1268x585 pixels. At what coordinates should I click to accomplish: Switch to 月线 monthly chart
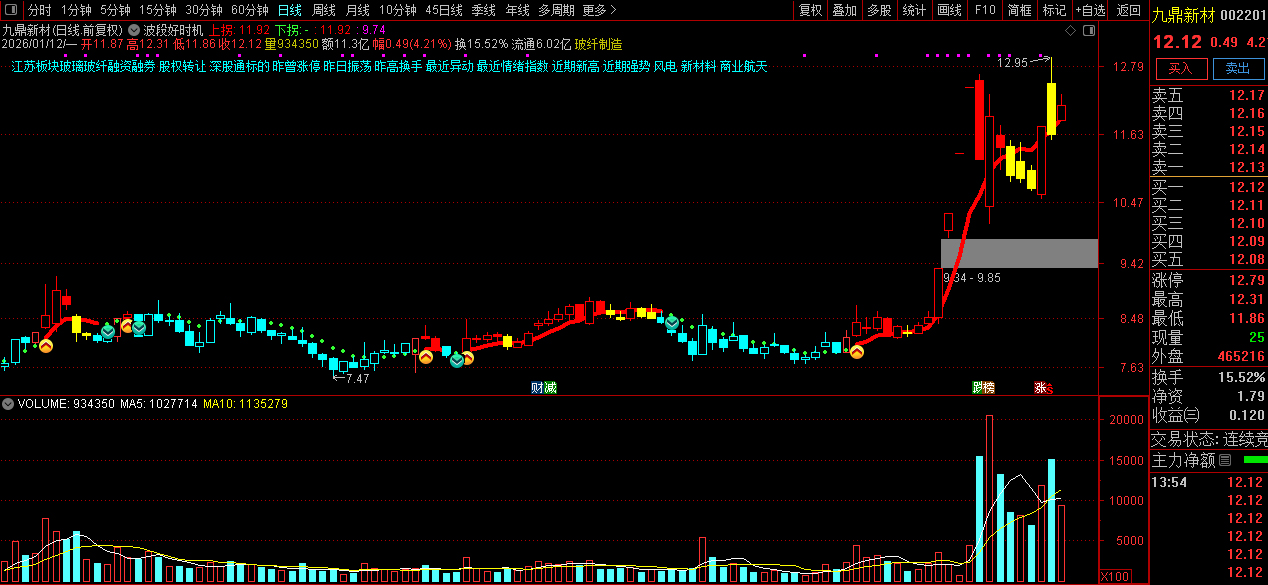tap(358, 10)
